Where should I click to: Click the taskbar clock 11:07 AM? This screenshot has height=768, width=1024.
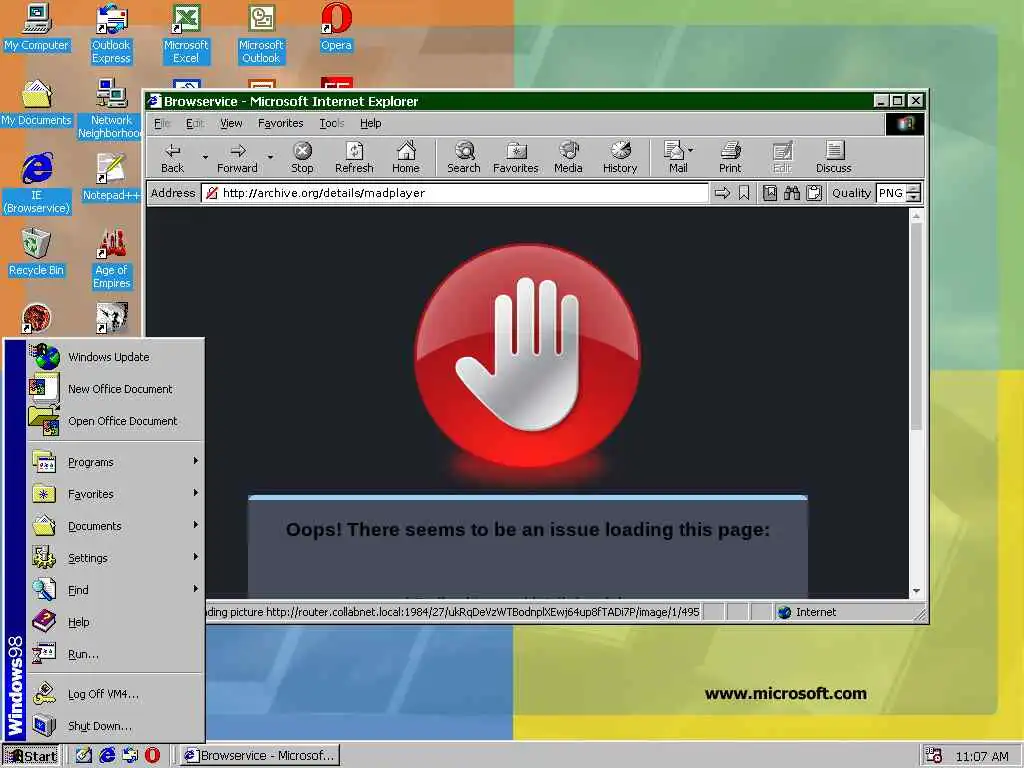click(x=982, y=756)
